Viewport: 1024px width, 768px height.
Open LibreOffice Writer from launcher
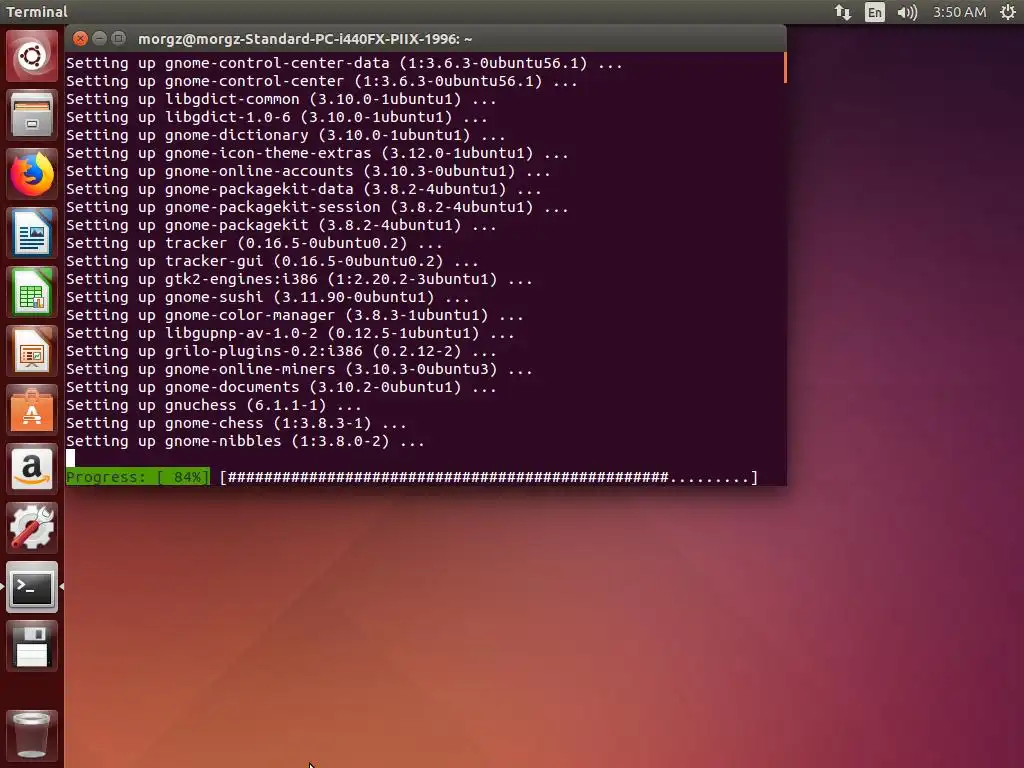(31, 232)
